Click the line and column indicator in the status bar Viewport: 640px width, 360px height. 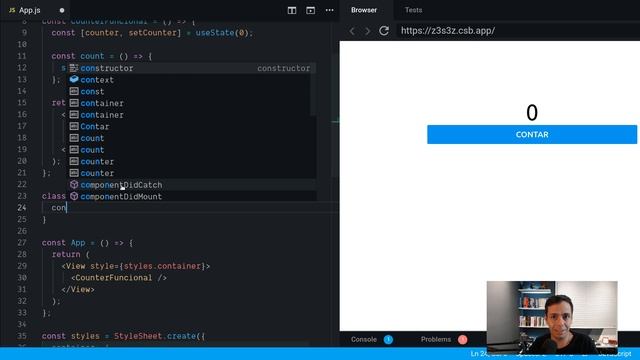point(488,353)
